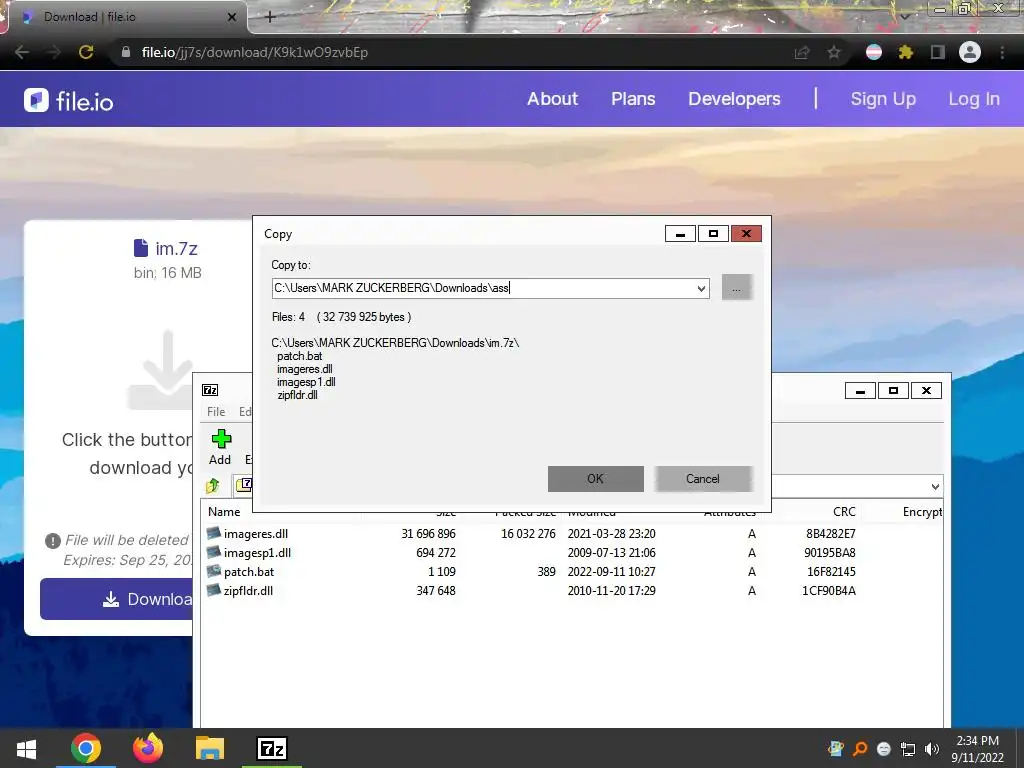Expand the Copy to path dropdown
Screen dimensions: 1024x768
coord(701,288)
